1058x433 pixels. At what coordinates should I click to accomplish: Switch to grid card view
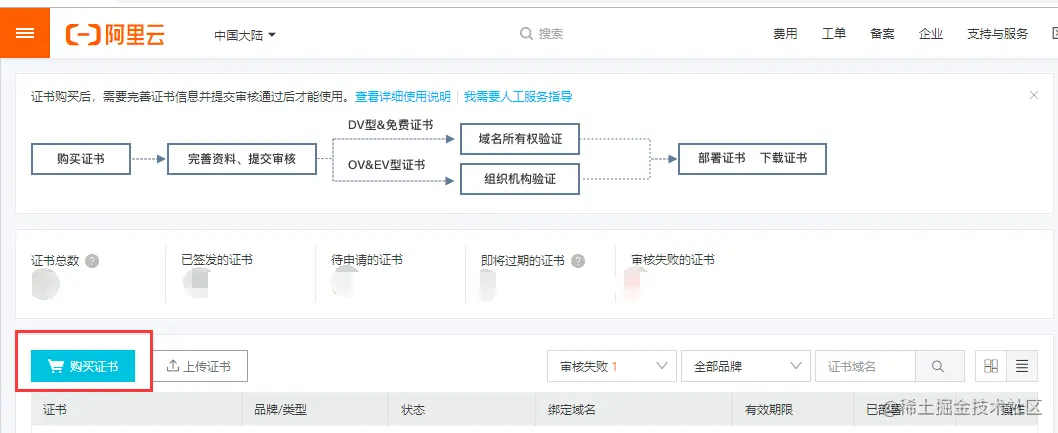point(991,366)
